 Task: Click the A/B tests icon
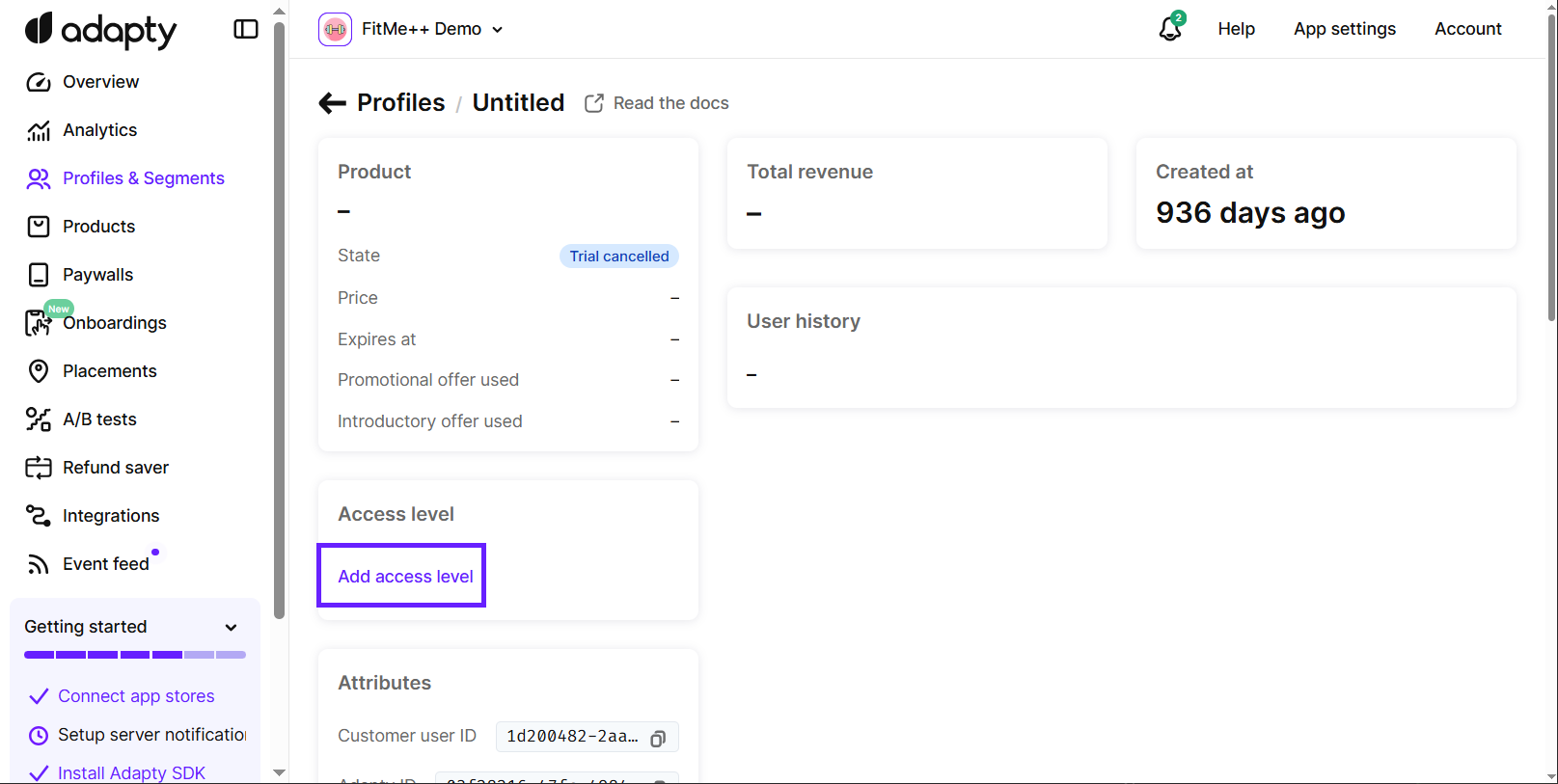39,419
